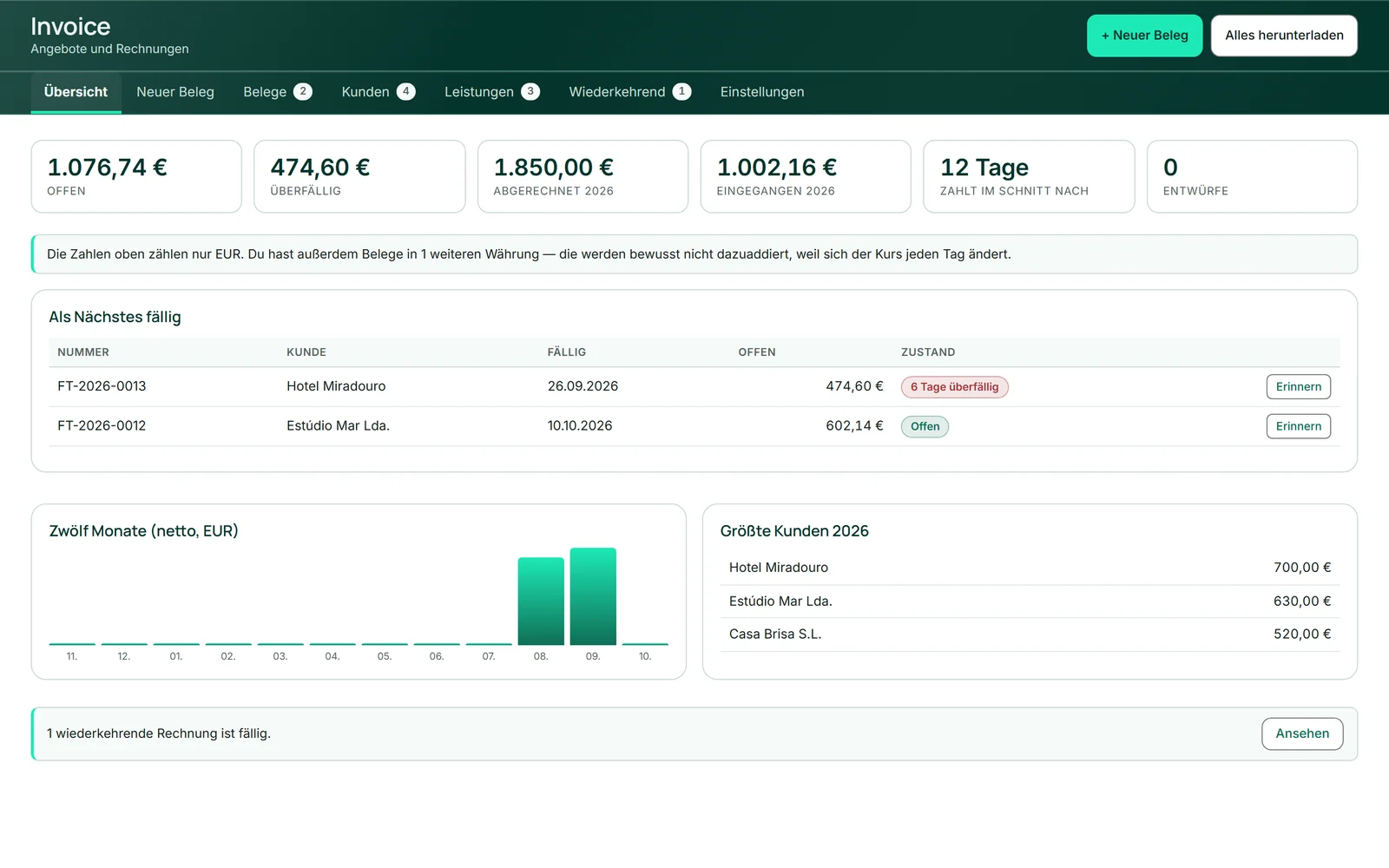Open Einstellungen tab
The width and height of the screenshot is (1389, 868).
[x=762, y=92]
